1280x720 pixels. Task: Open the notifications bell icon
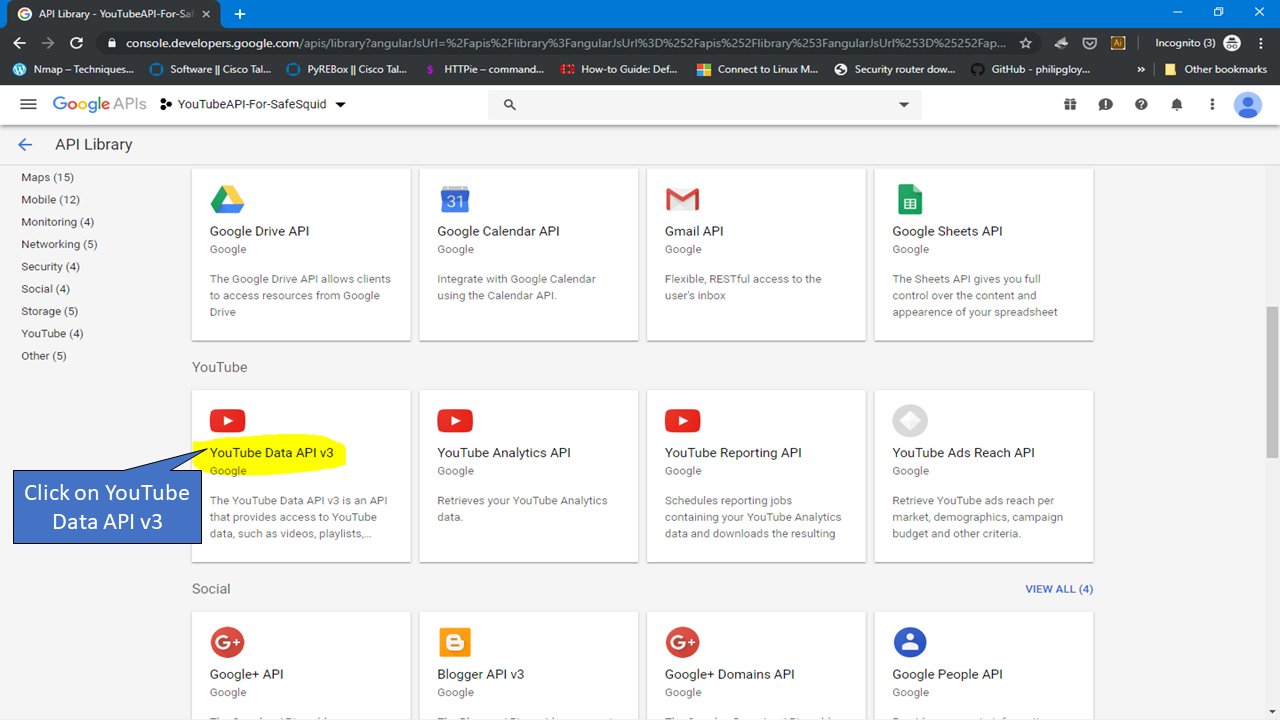coord(1177,104)
